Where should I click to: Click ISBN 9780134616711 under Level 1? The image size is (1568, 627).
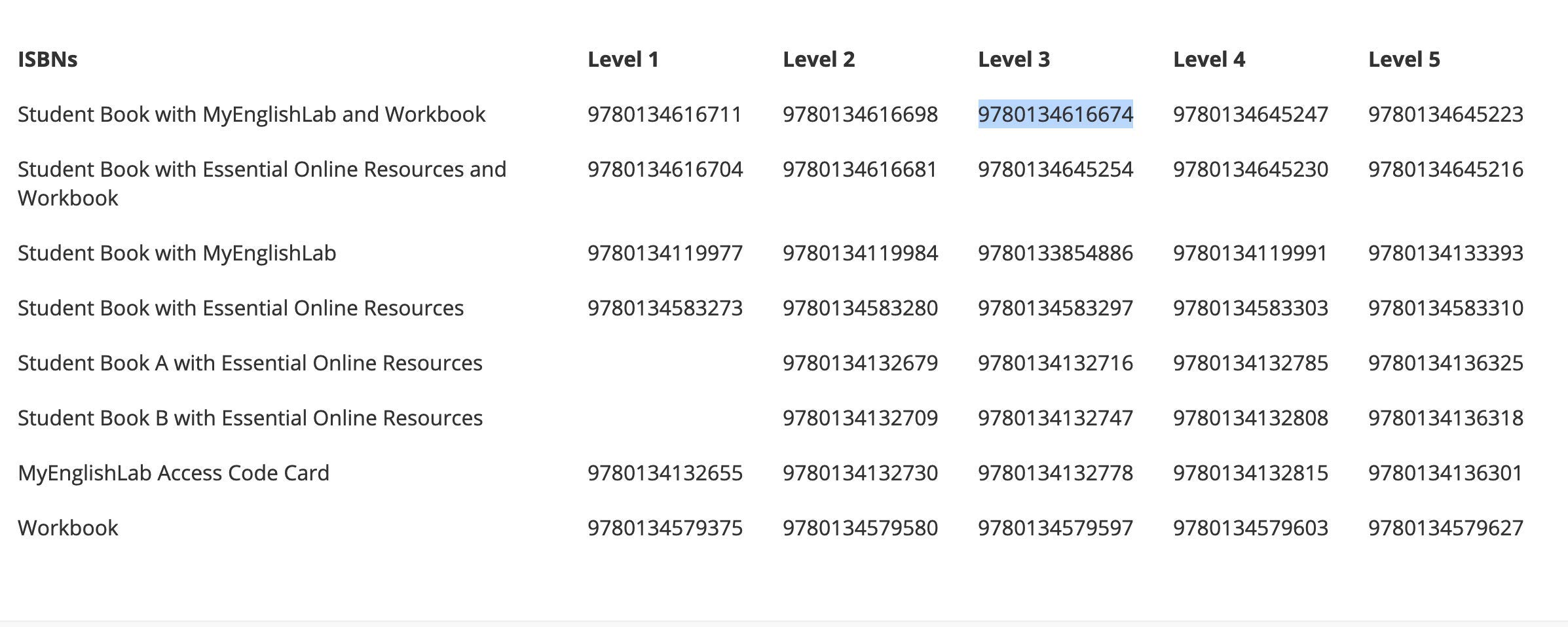[665, 115]
